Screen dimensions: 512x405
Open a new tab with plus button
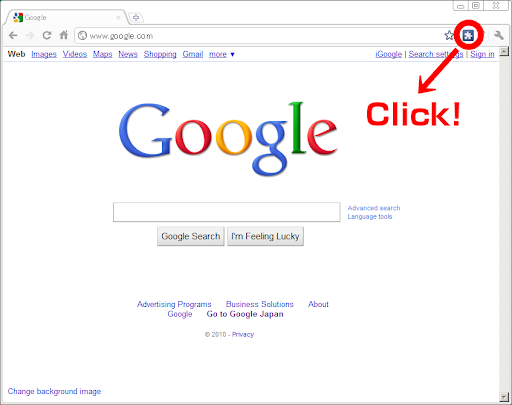pos(136,17)
